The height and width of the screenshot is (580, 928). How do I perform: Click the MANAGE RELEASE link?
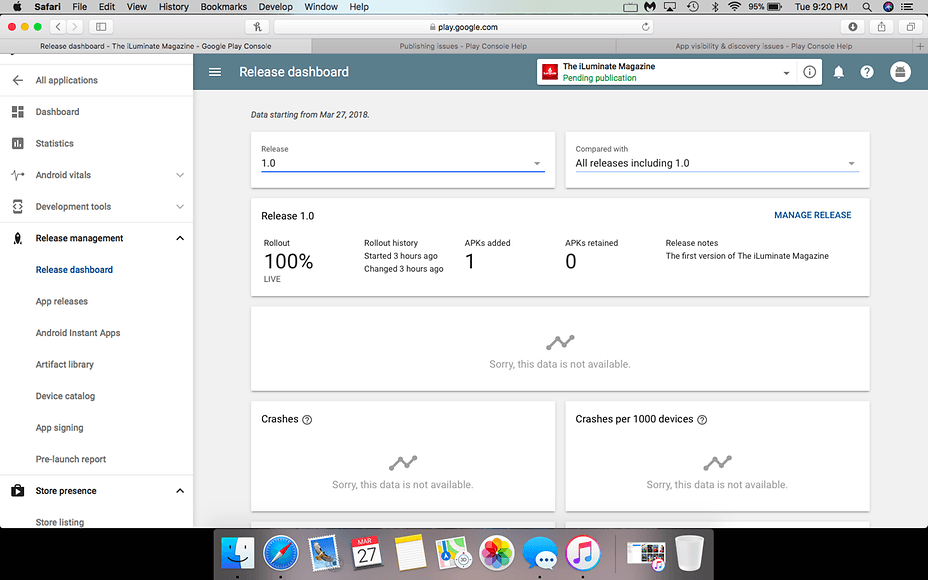pos(813,215)
